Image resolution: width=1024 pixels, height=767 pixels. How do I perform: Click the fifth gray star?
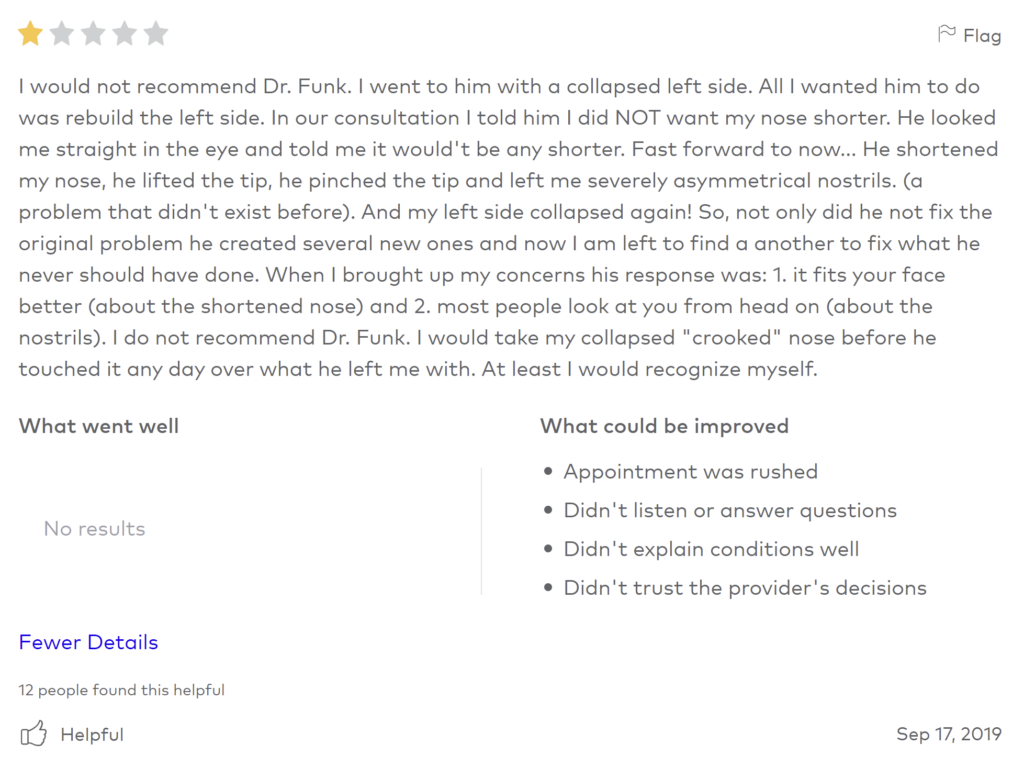tap(156, 33)
